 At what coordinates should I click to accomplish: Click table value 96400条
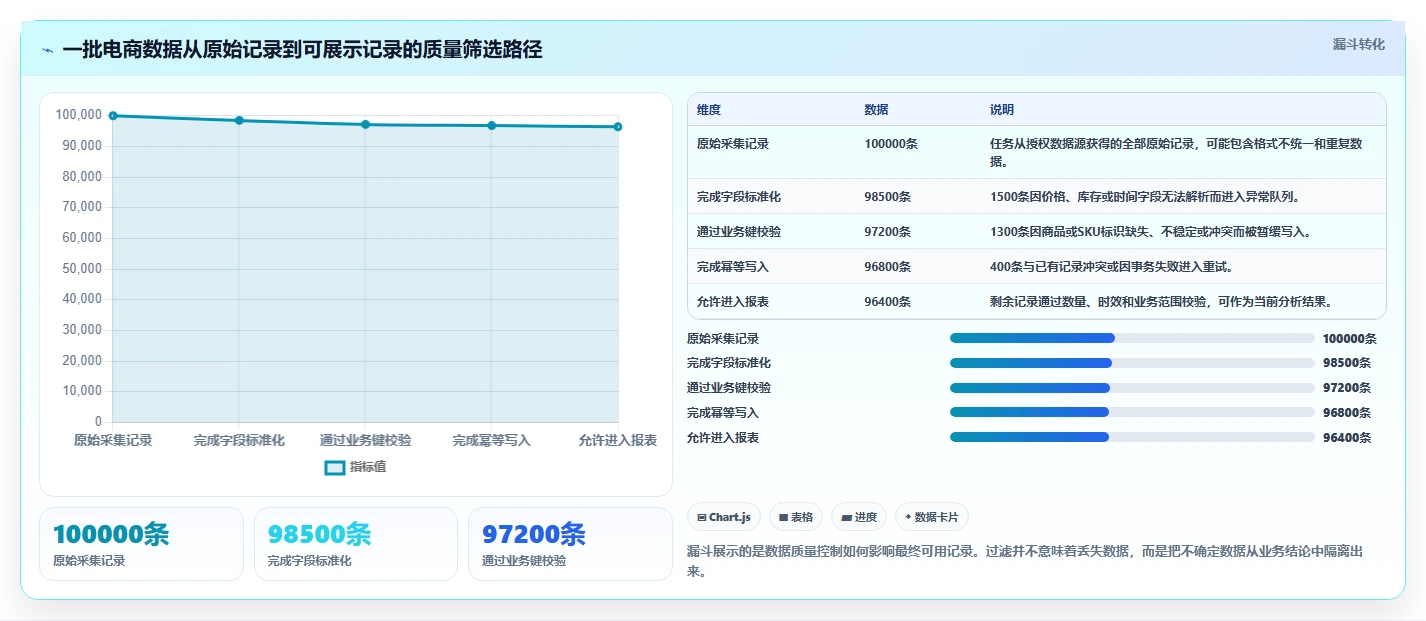pos(888,301)
